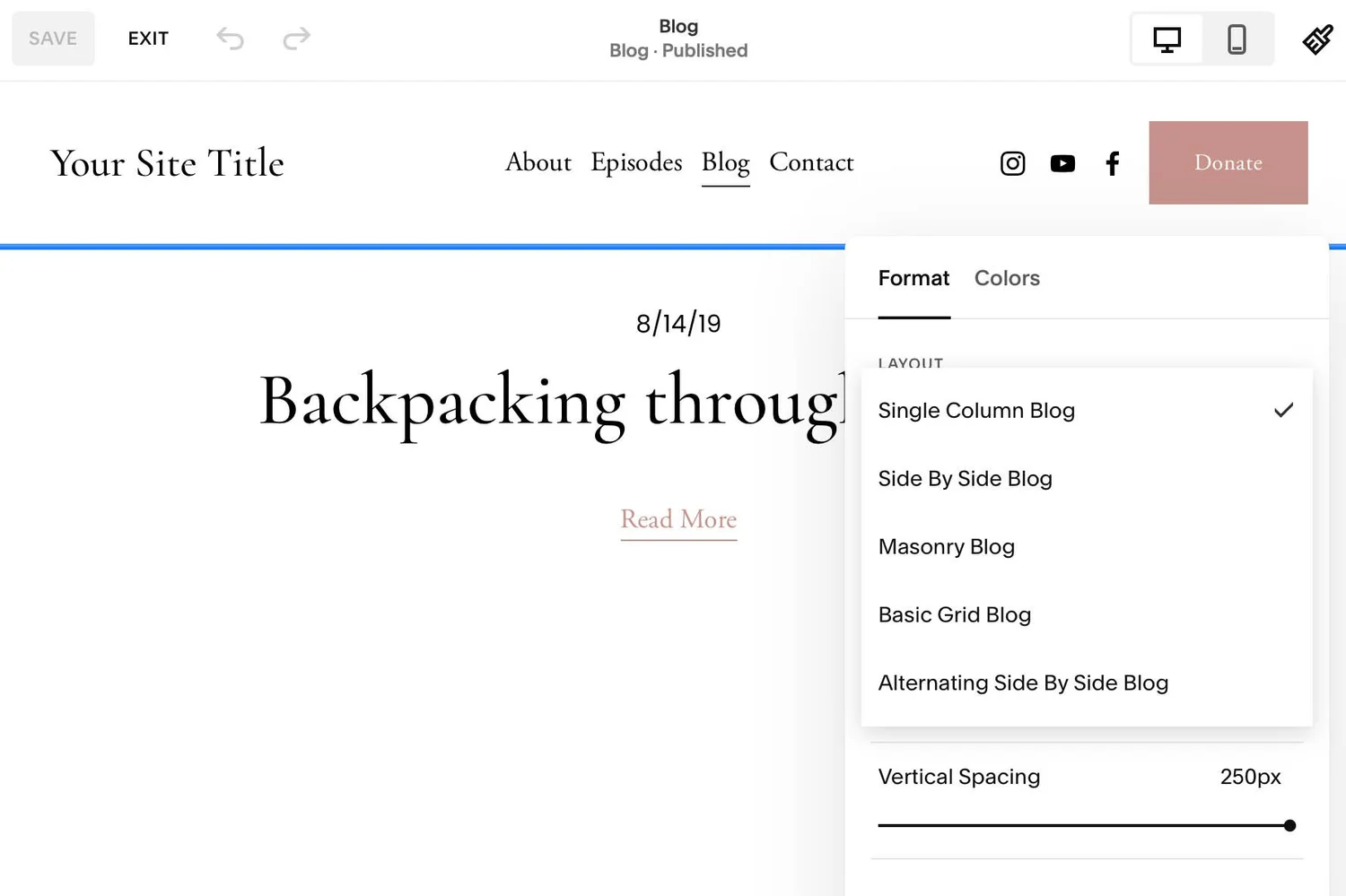Viewport: 1346px width, 896px height.
Task: Open the Layout options list
Action: 910,364
